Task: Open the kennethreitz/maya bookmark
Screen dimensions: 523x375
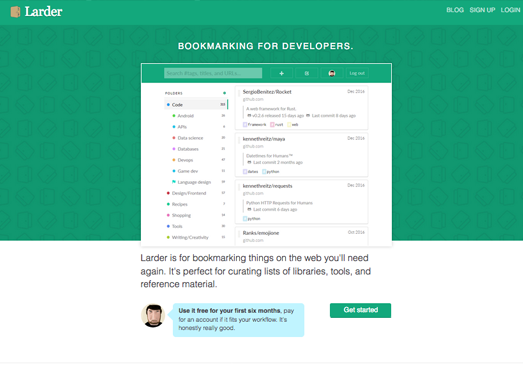Action: pos(264,139)
